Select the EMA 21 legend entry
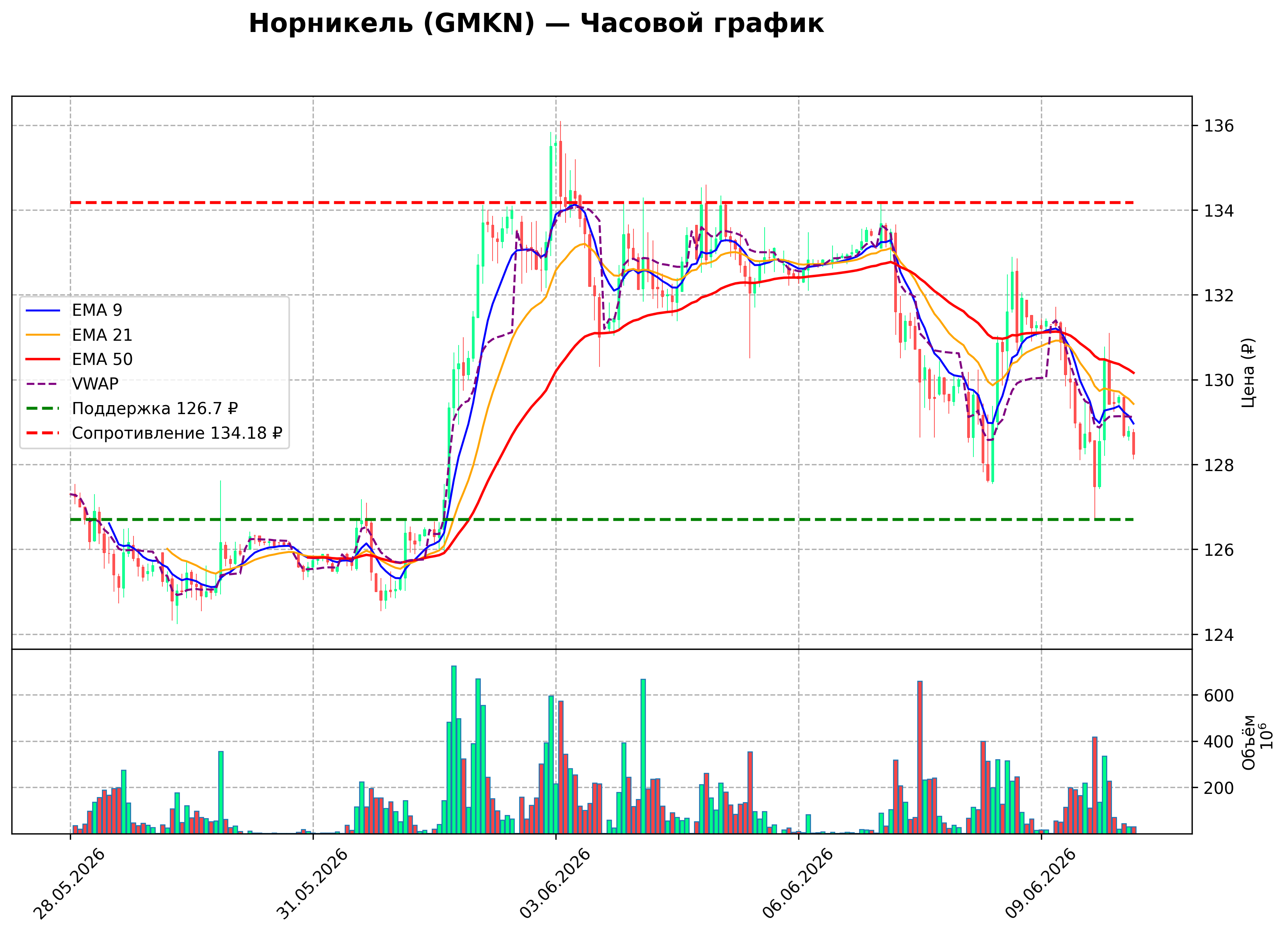Viewport: 1288px width, 934px height. [79, 335]
